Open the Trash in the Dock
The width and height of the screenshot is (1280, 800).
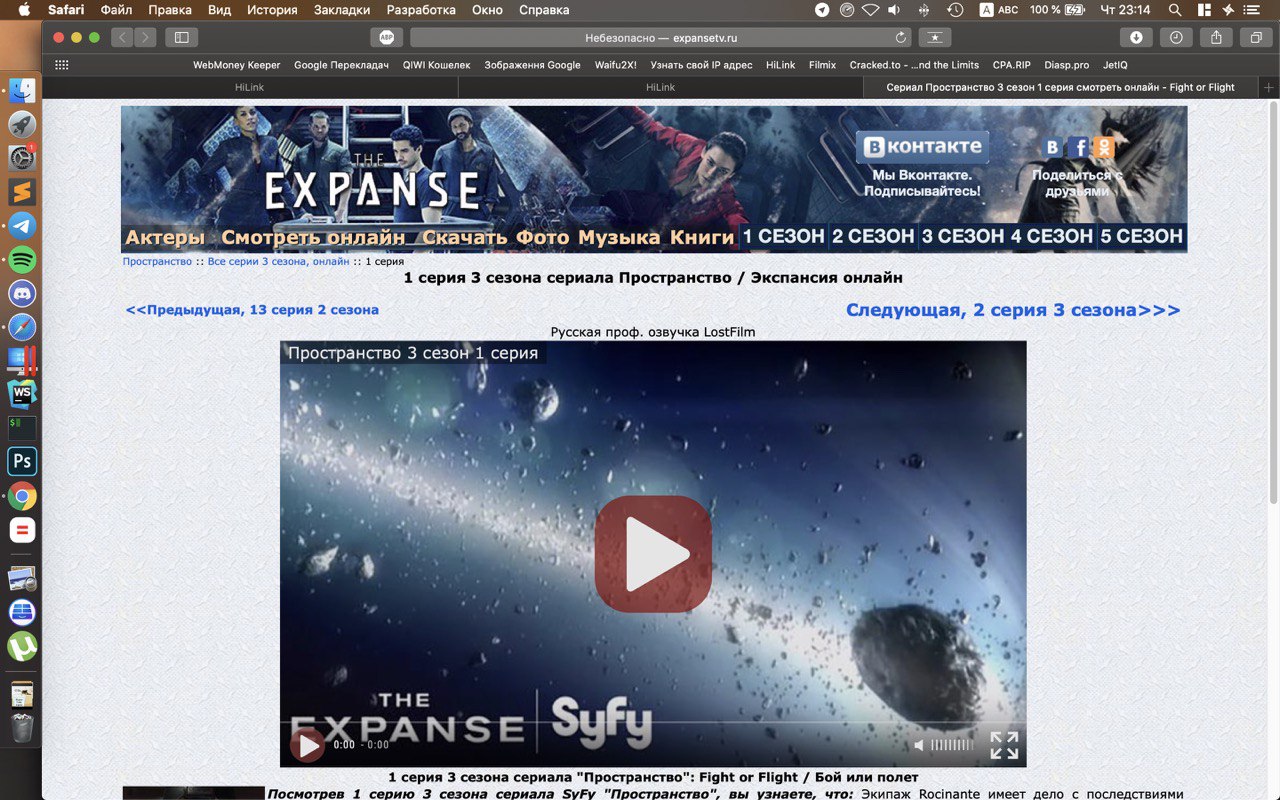(22, 727)
